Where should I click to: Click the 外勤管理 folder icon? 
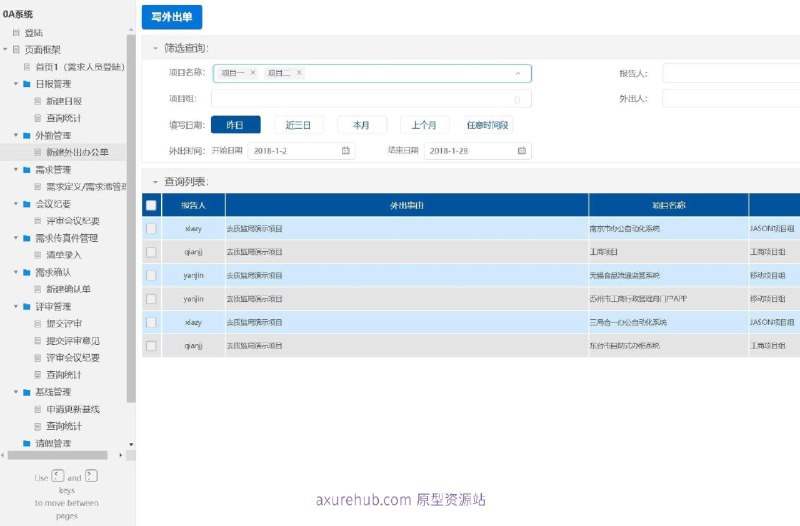tap(27, 136)
